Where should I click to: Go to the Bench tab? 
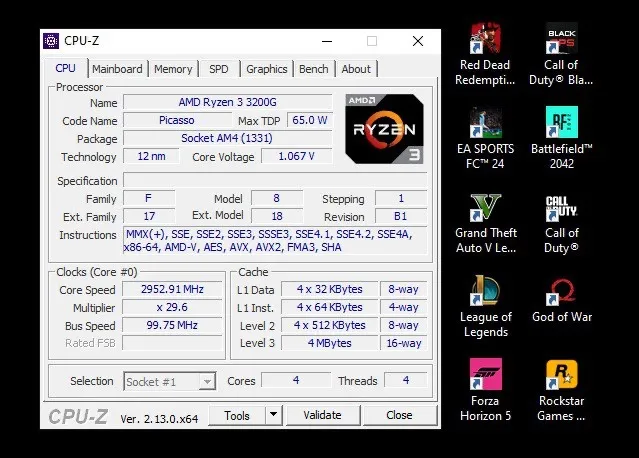[x=313, y=69]
